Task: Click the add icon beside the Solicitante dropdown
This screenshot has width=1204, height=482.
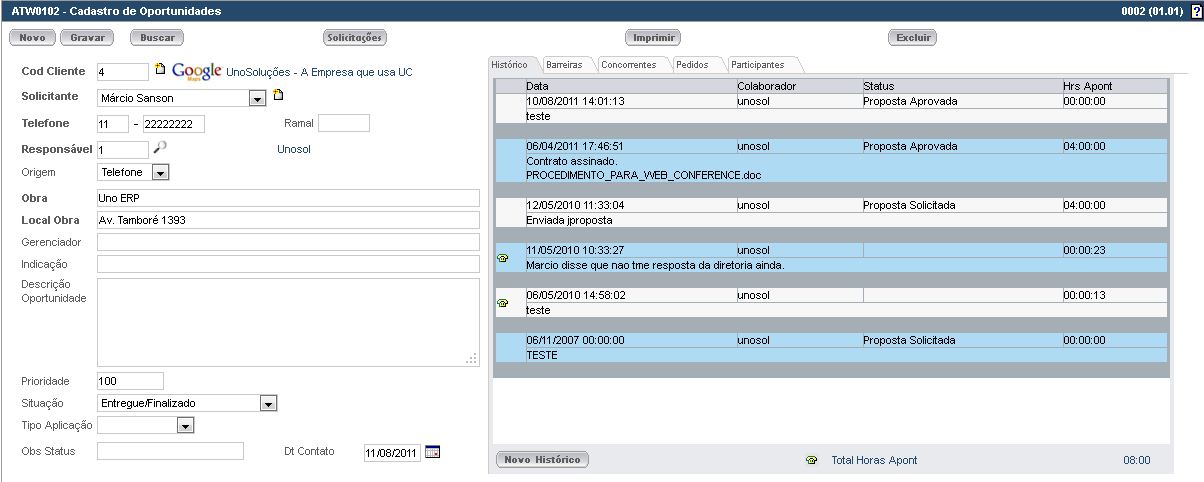Action: pyautogui.click(x=279, y=96)
